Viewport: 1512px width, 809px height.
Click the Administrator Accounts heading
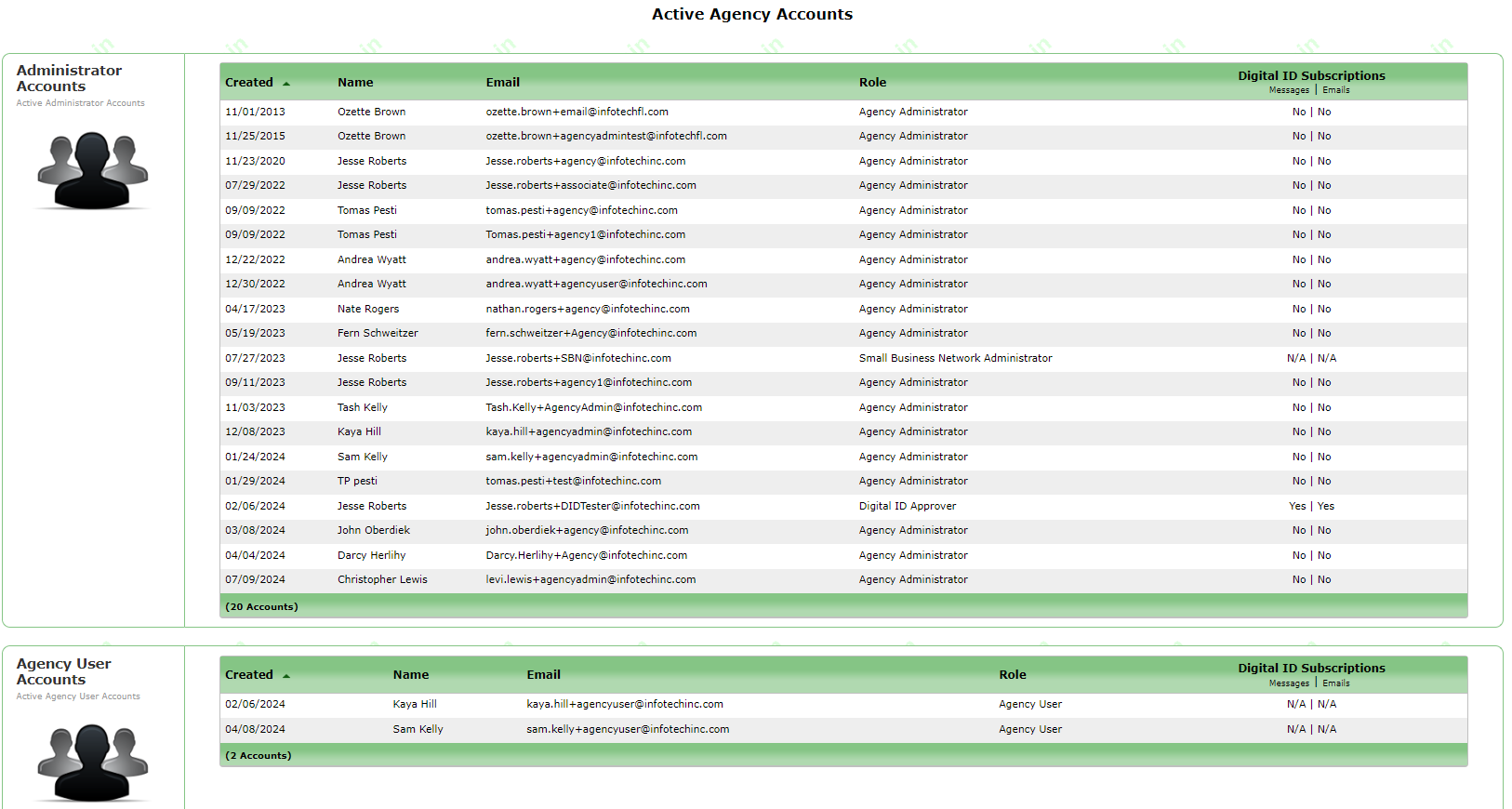tap(69, 78)
